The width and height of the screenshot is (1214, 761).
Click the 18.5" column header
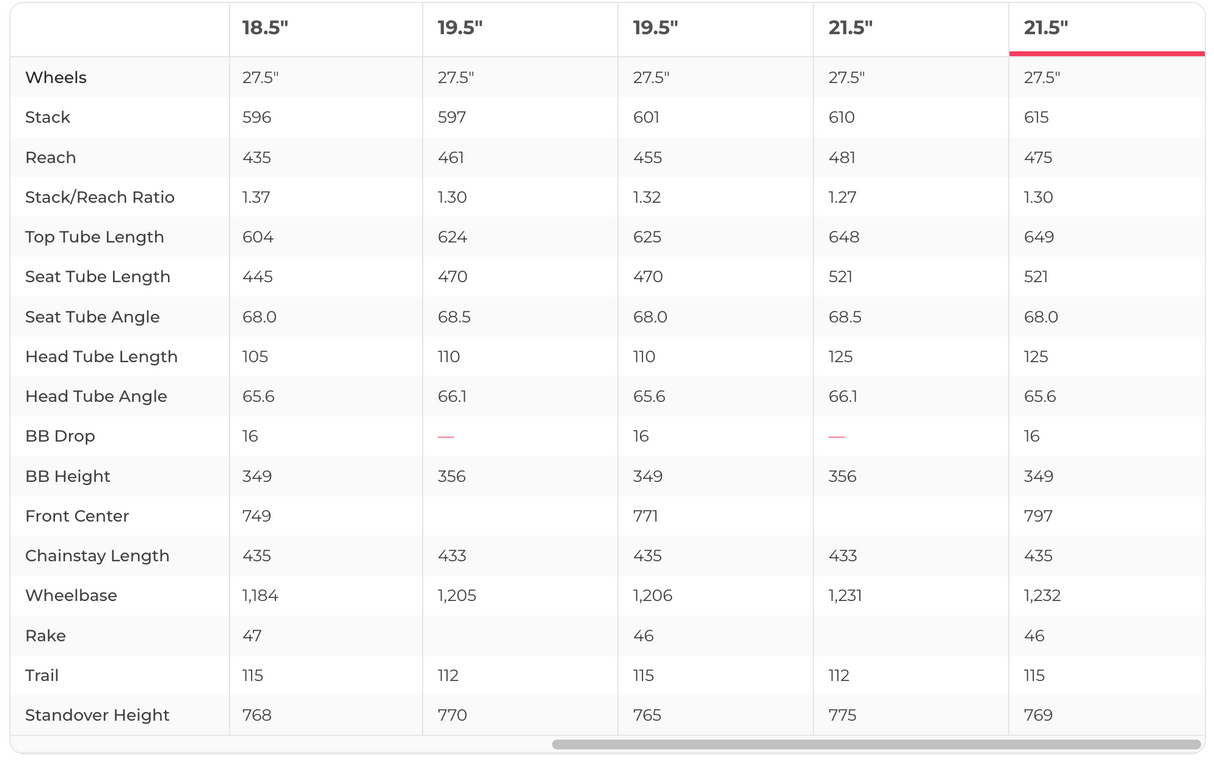coord(265,28)
